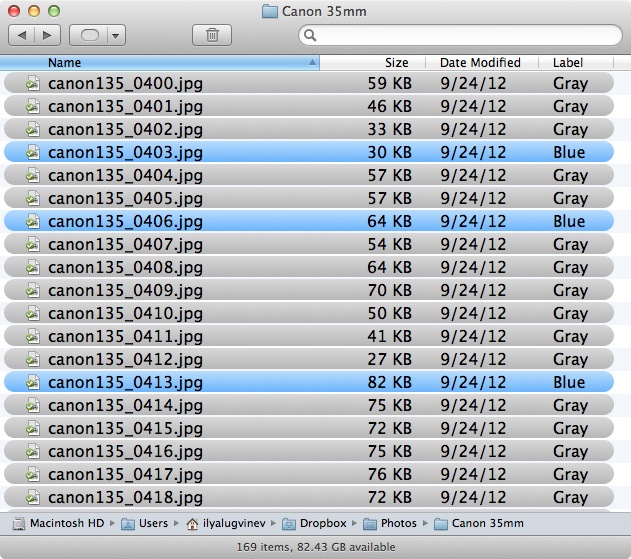Image resolution: width=631 pixels, height=559 pixels.
Task: Select the file canon135_0410.jpg
Action: tap(125, 313)
